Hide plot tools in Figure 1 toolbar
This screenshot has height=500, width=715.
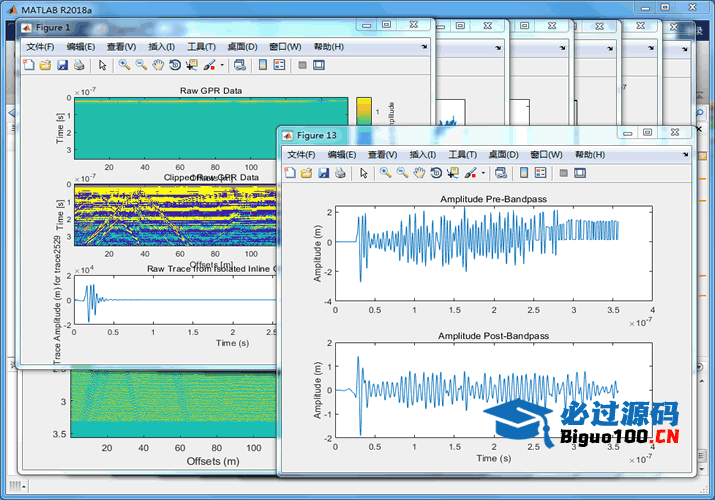[x=302, y=65]
